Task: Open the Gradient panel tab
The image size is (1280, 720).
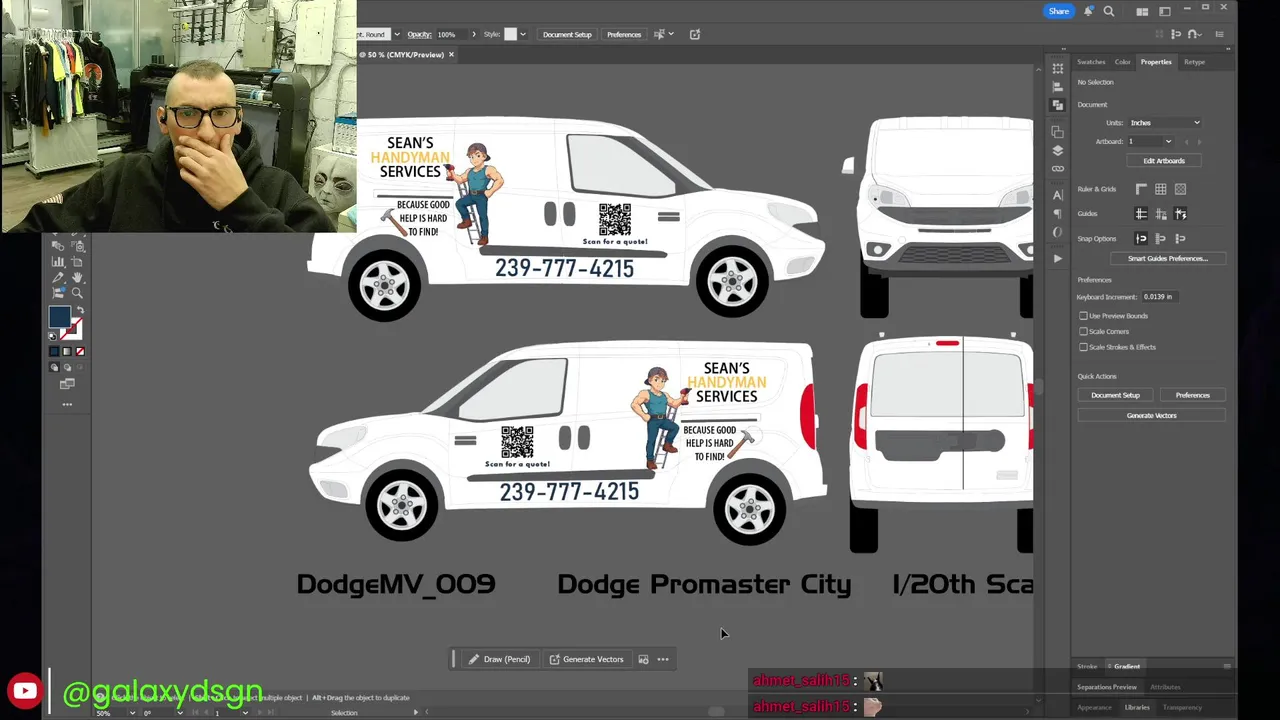Action: (1127, 666)
